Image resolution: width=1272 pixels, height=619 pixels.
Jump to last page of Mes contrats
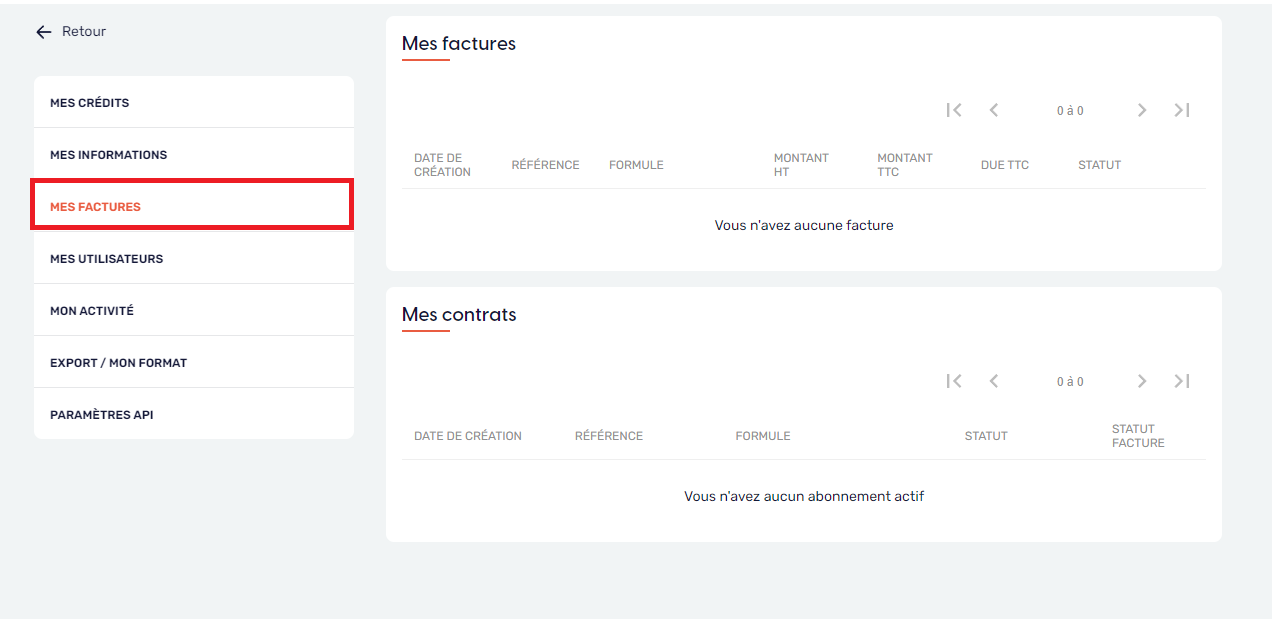coord(1182,381)
